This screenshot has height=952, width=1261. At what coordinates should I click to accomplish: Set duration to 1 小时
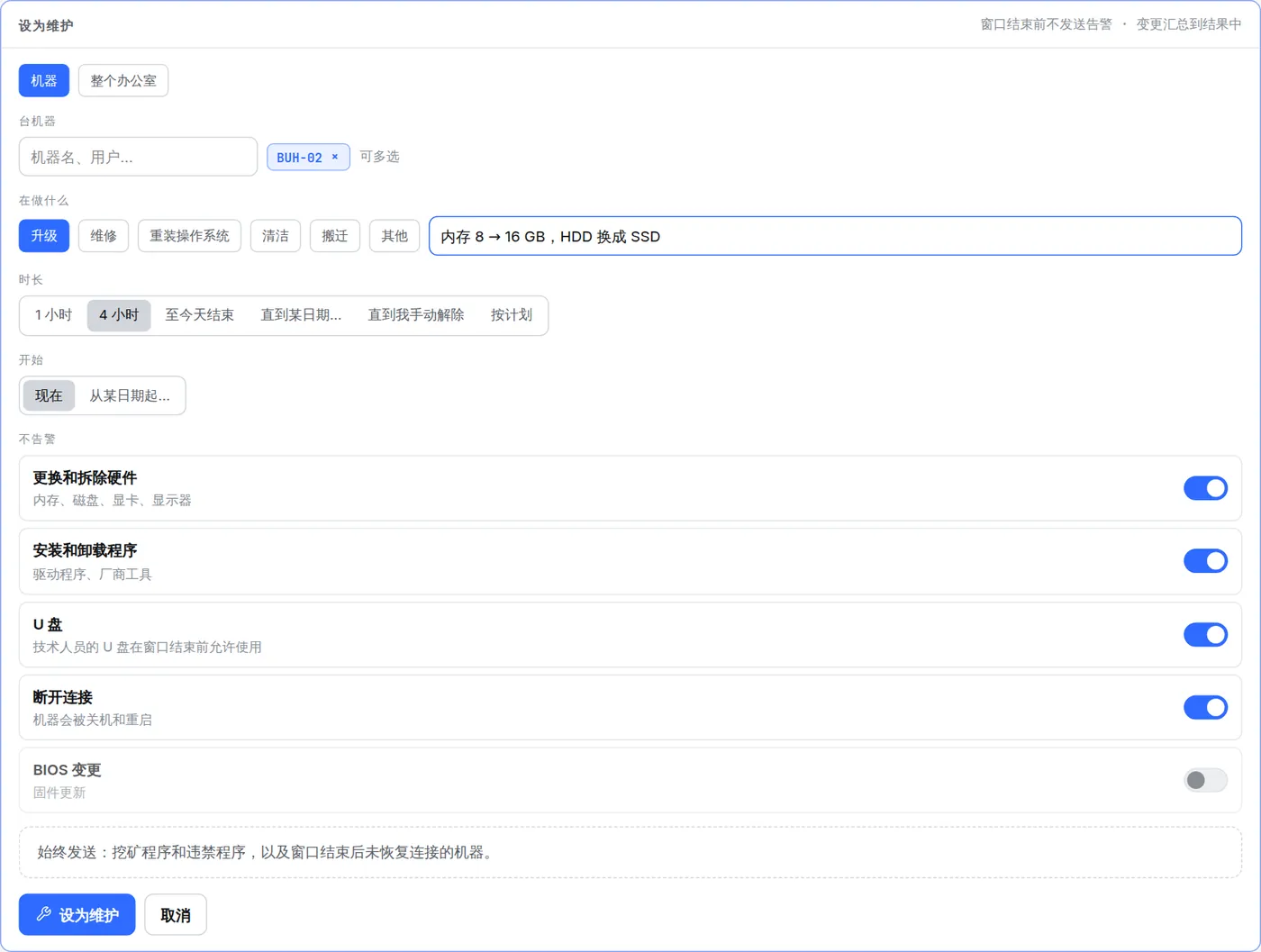[x=54, y=315]
